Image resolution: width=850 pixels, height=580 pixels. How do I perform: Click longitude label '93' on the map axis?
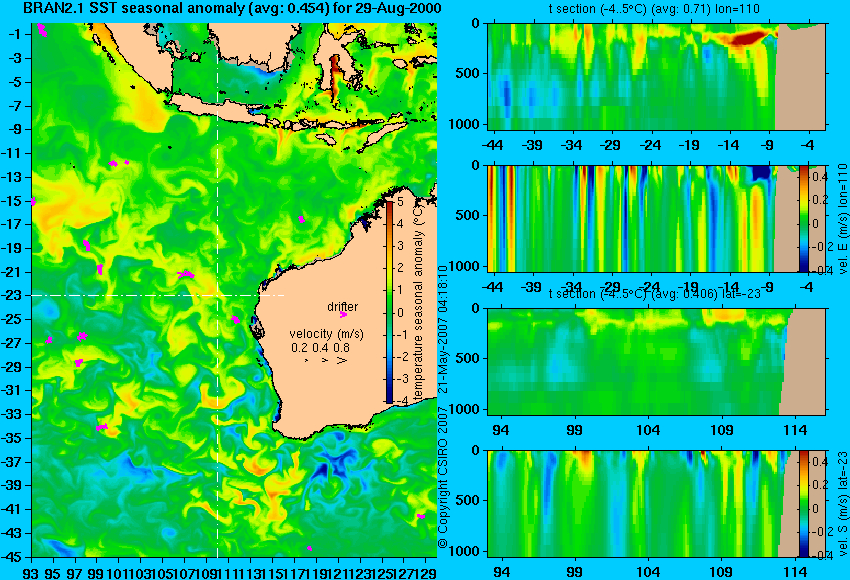(30, 573)
